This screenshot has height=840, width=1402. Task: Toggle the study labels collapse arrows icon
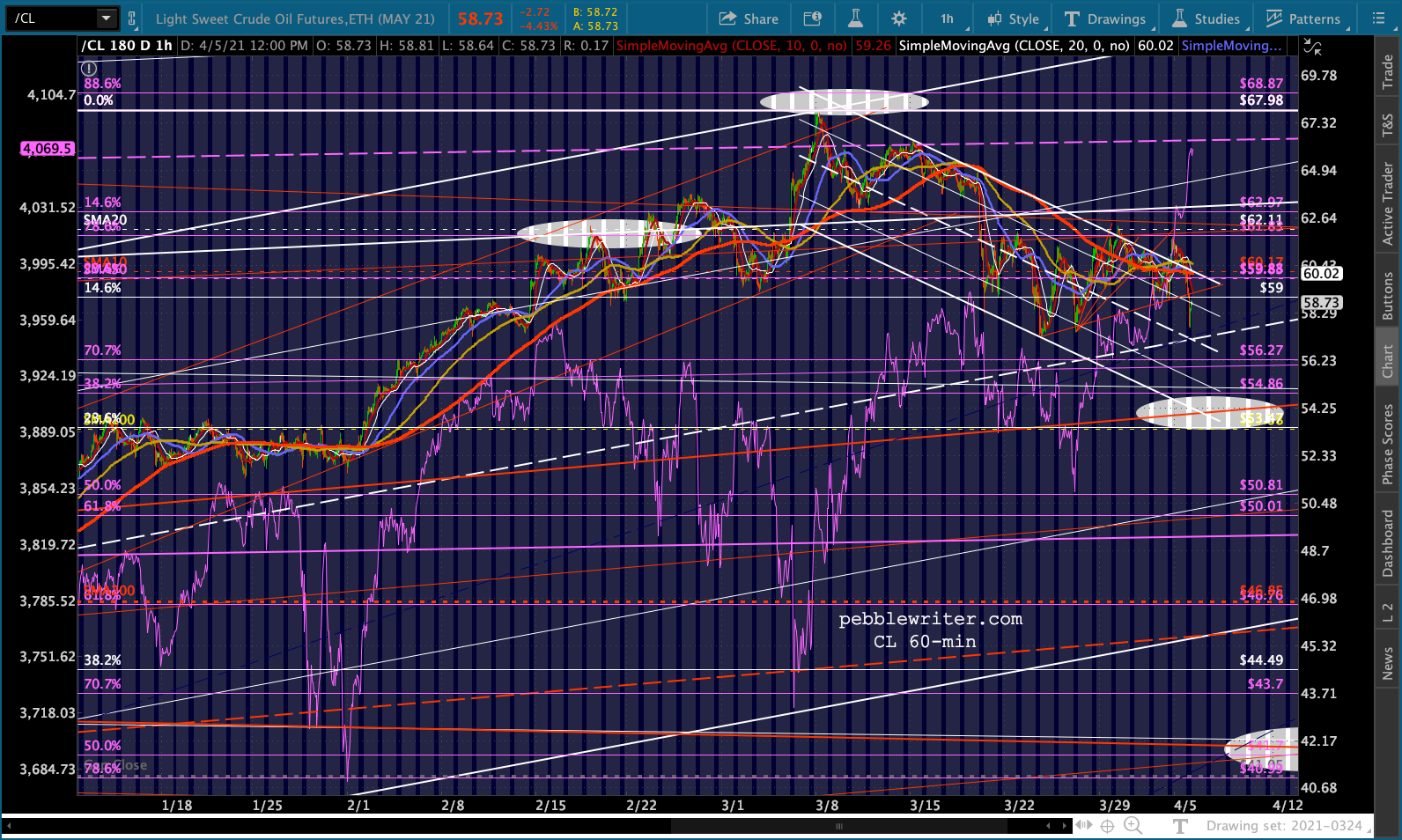1312,46
